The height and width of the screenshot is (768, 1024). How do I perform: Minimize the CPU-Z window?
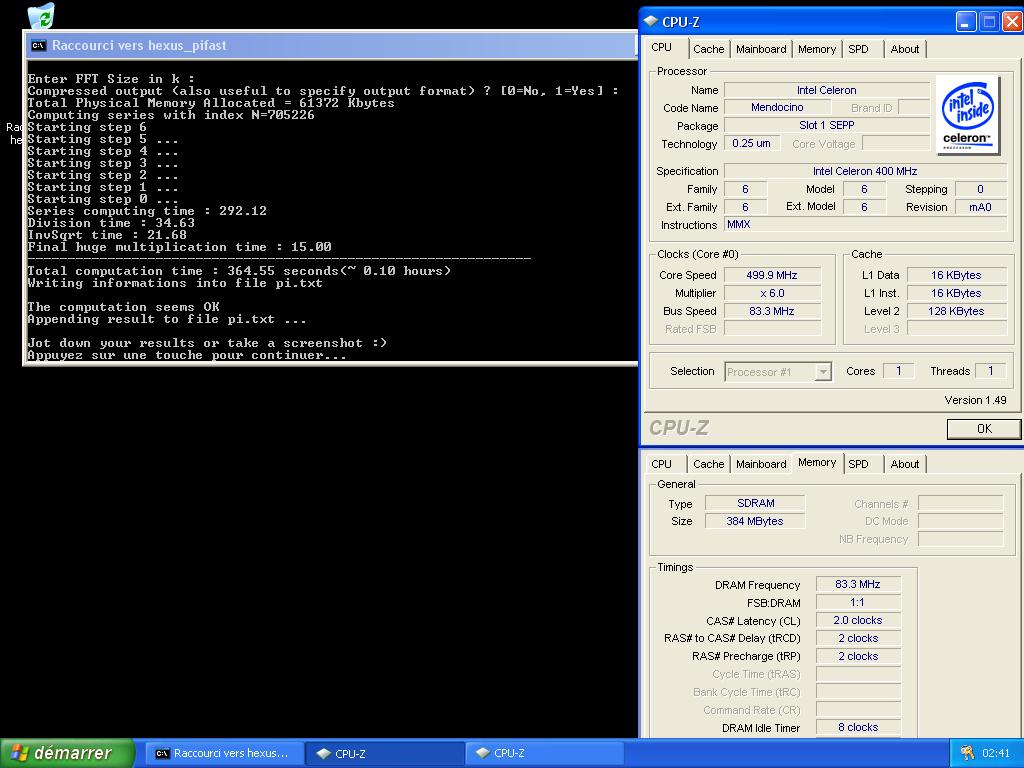tap(966, 22)
